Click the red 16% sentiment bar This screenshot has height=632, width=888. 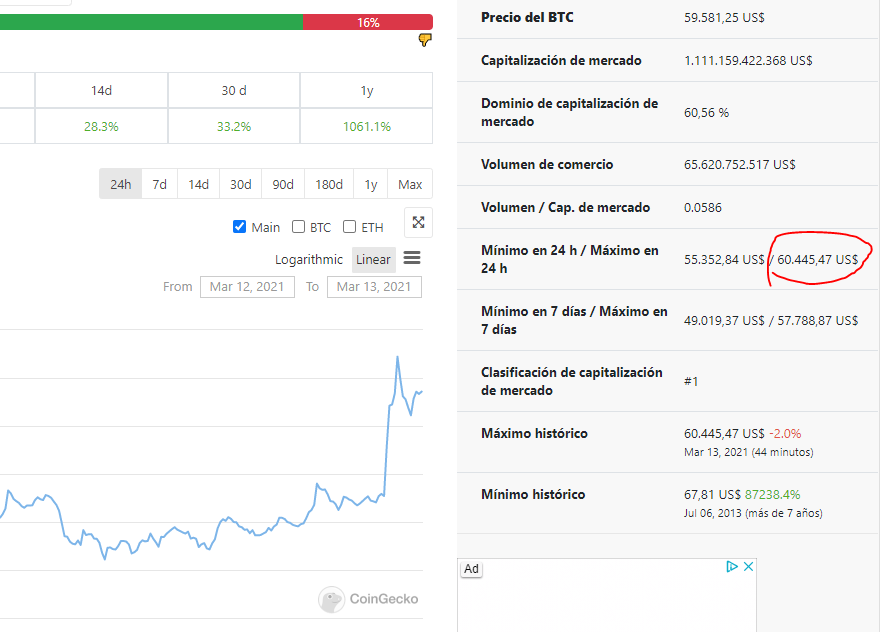click(367, 22)
